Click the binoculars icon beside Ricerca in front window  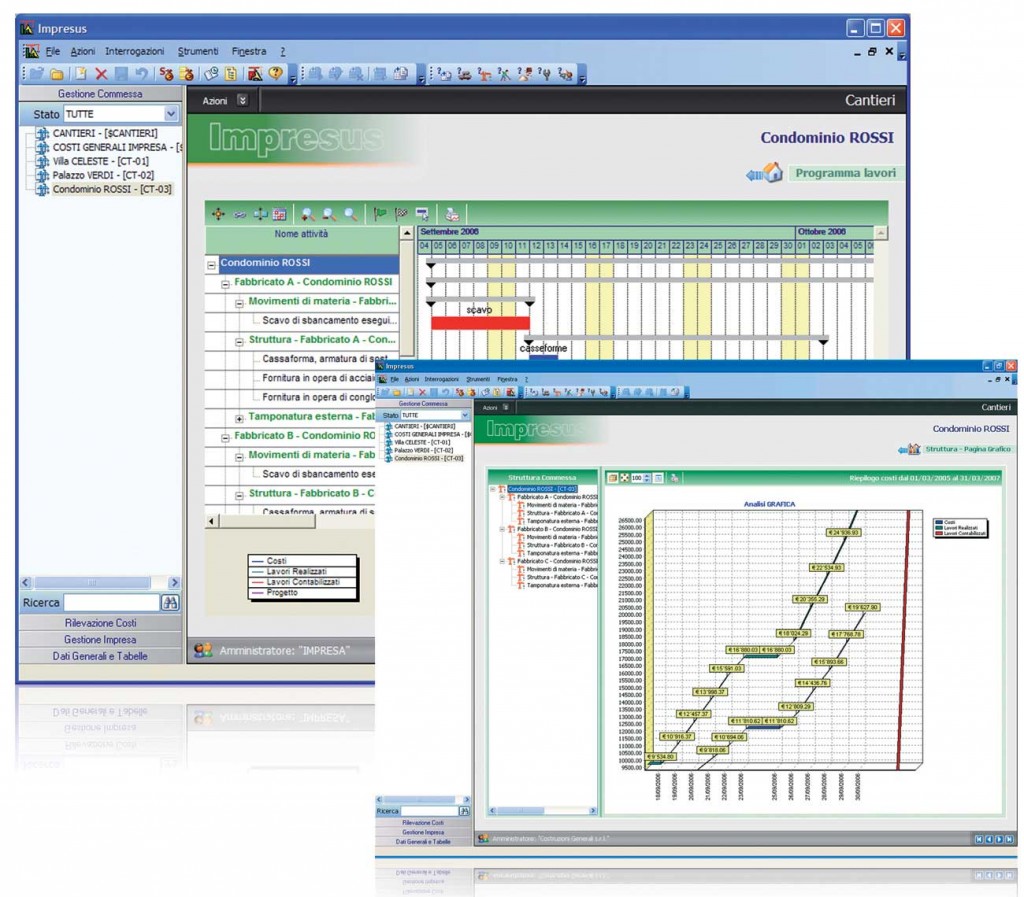pos(464,811)
